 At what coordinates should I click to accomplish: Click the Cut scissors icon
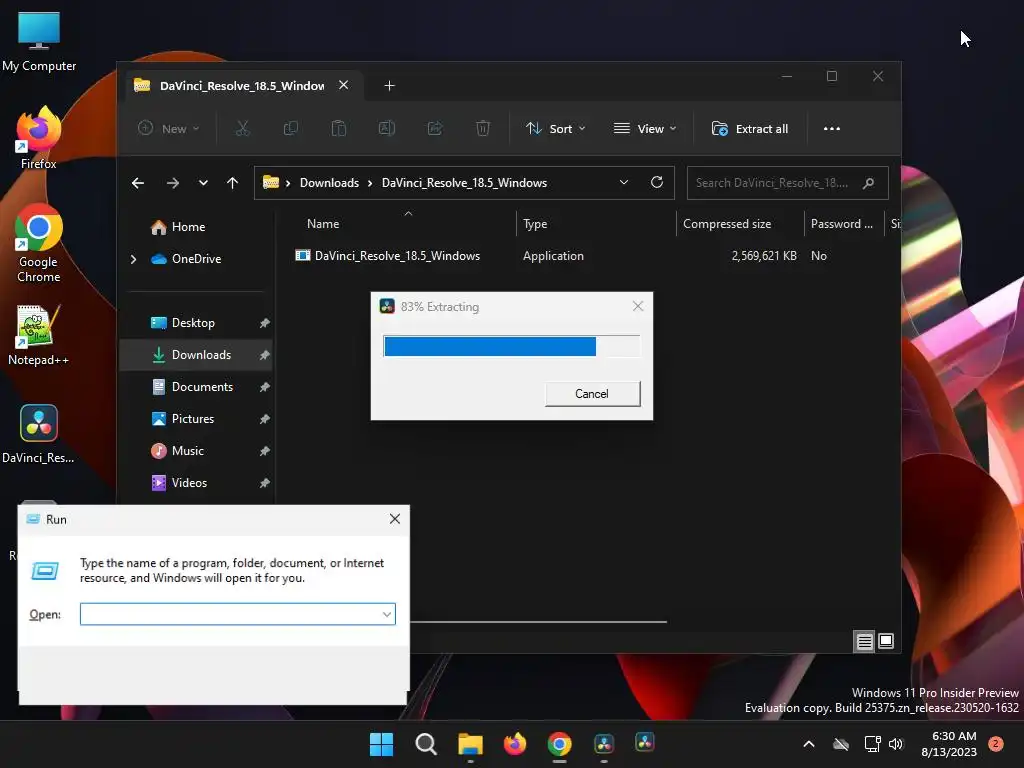point(242,129)
